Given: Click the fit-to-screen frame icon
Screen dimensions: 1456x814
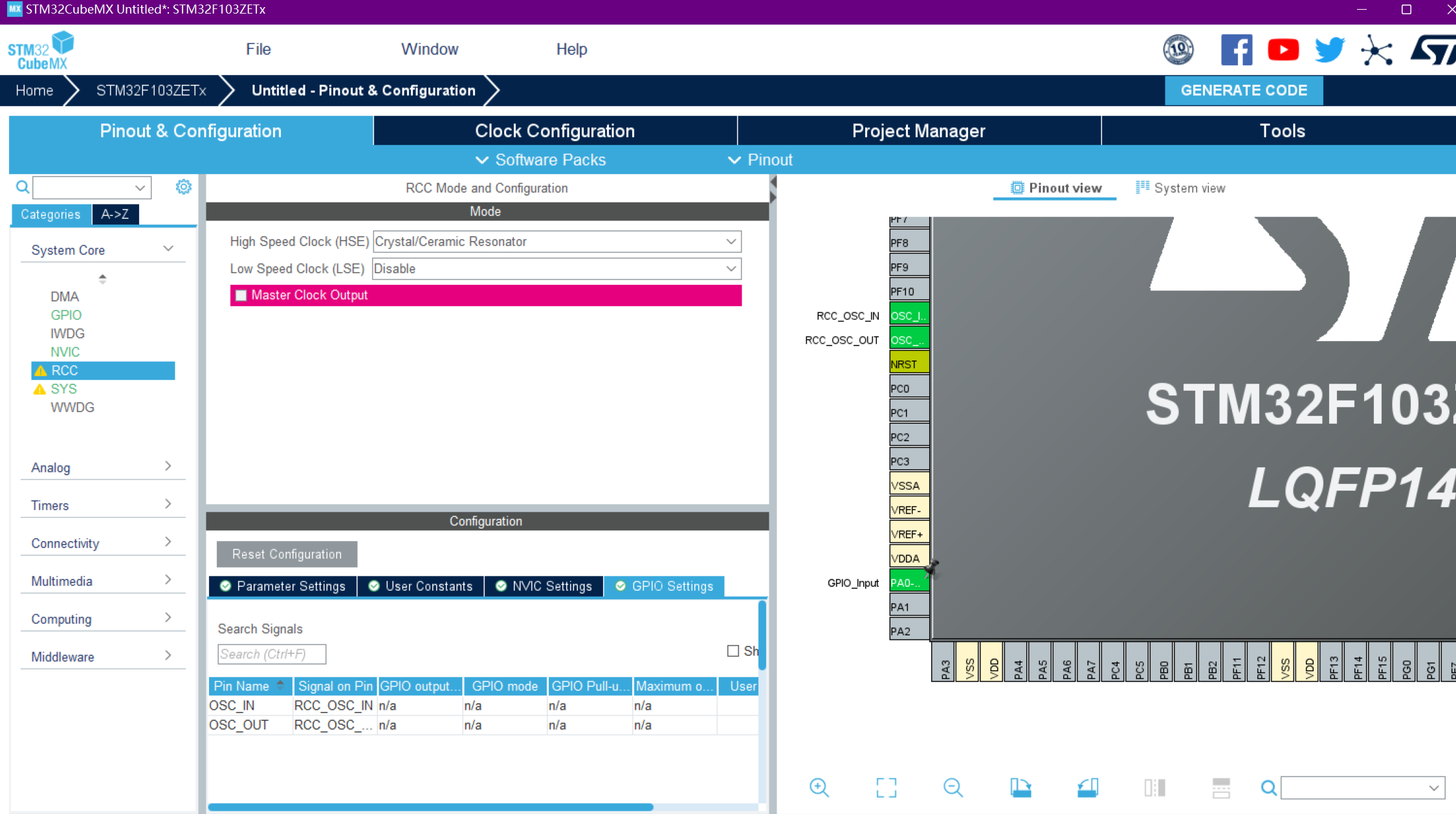Looking at the screenshot, I should (886, 787).
